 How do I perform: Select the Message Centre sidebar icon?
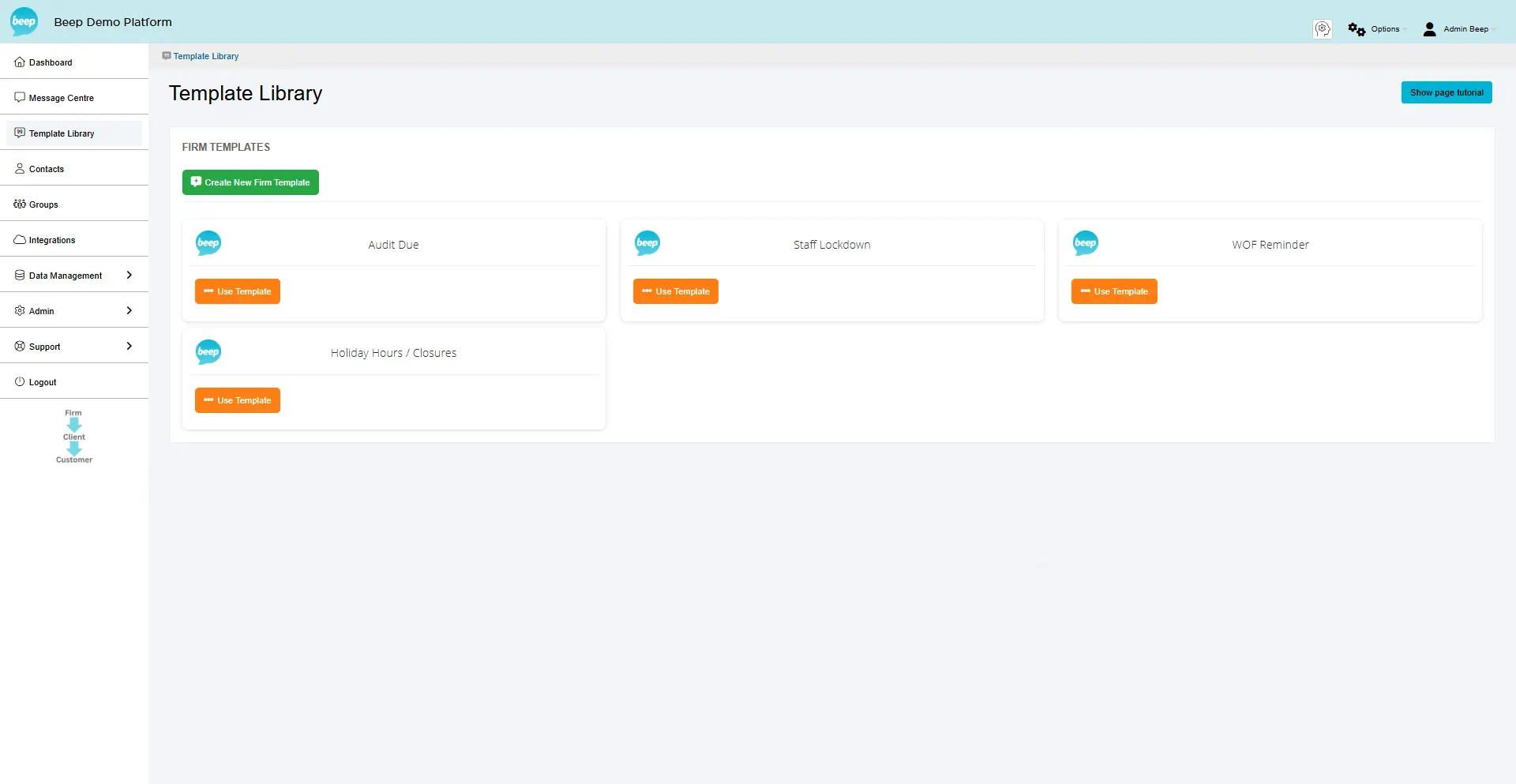click(19, 96)
